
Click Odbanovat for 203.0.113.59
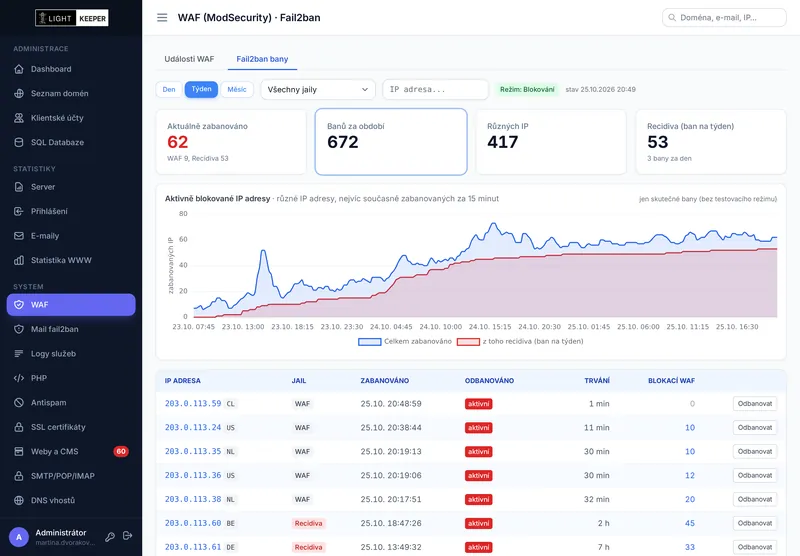click(x=755, y=403)
